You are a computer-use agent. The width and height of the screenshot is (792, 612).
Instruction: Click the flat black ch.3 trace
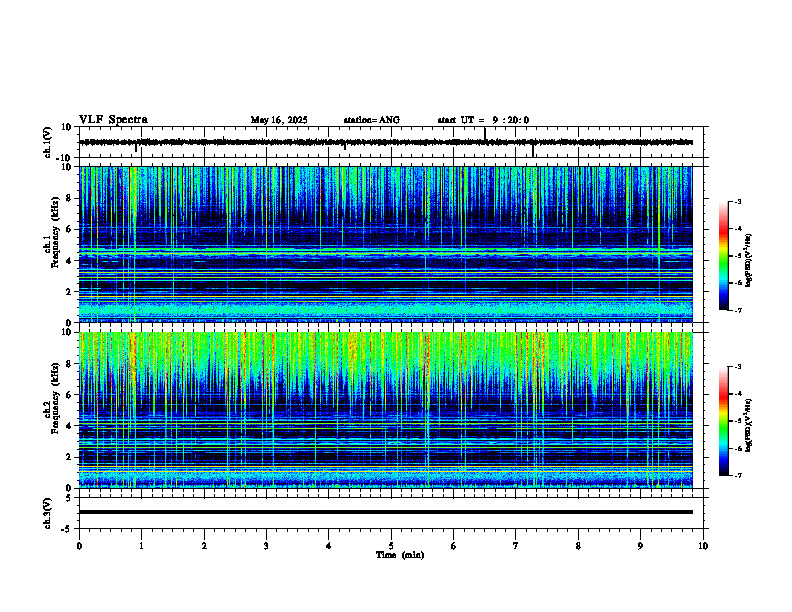[x=386, y=512]
